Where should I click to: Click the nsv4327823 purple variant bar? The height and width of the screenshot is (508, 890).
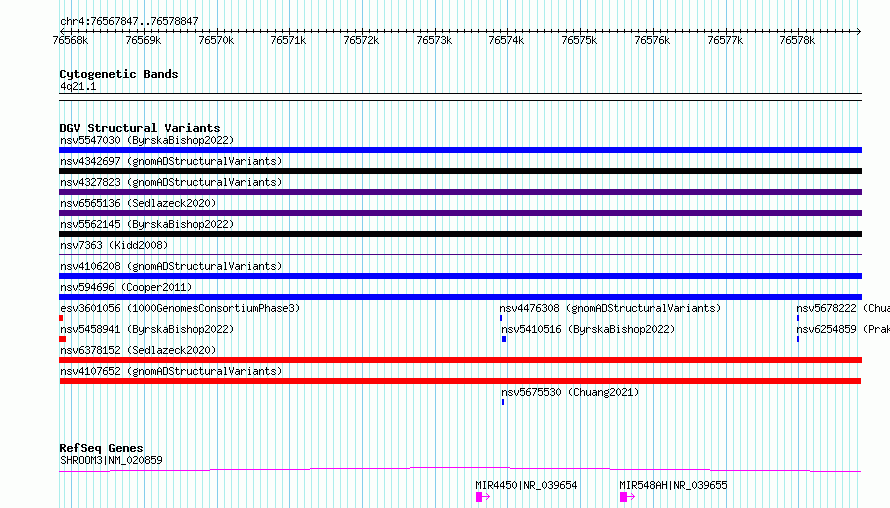tap(460, 192)
